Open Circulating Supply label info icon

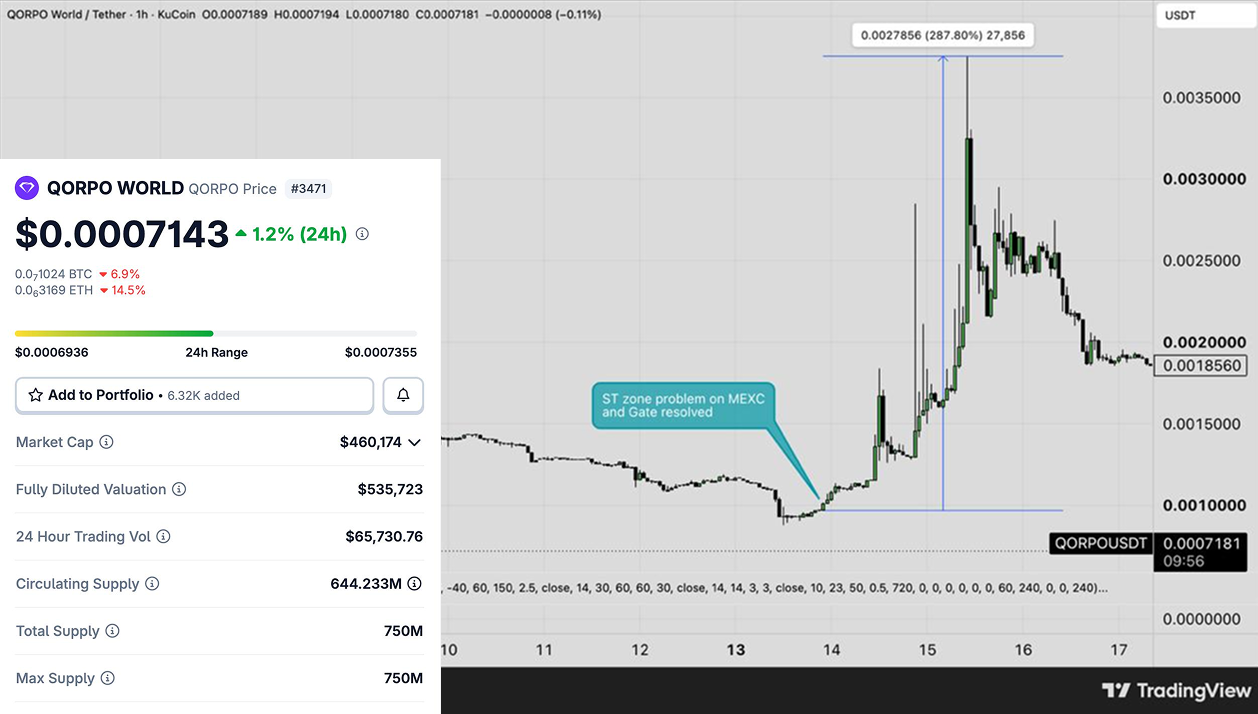152,583
